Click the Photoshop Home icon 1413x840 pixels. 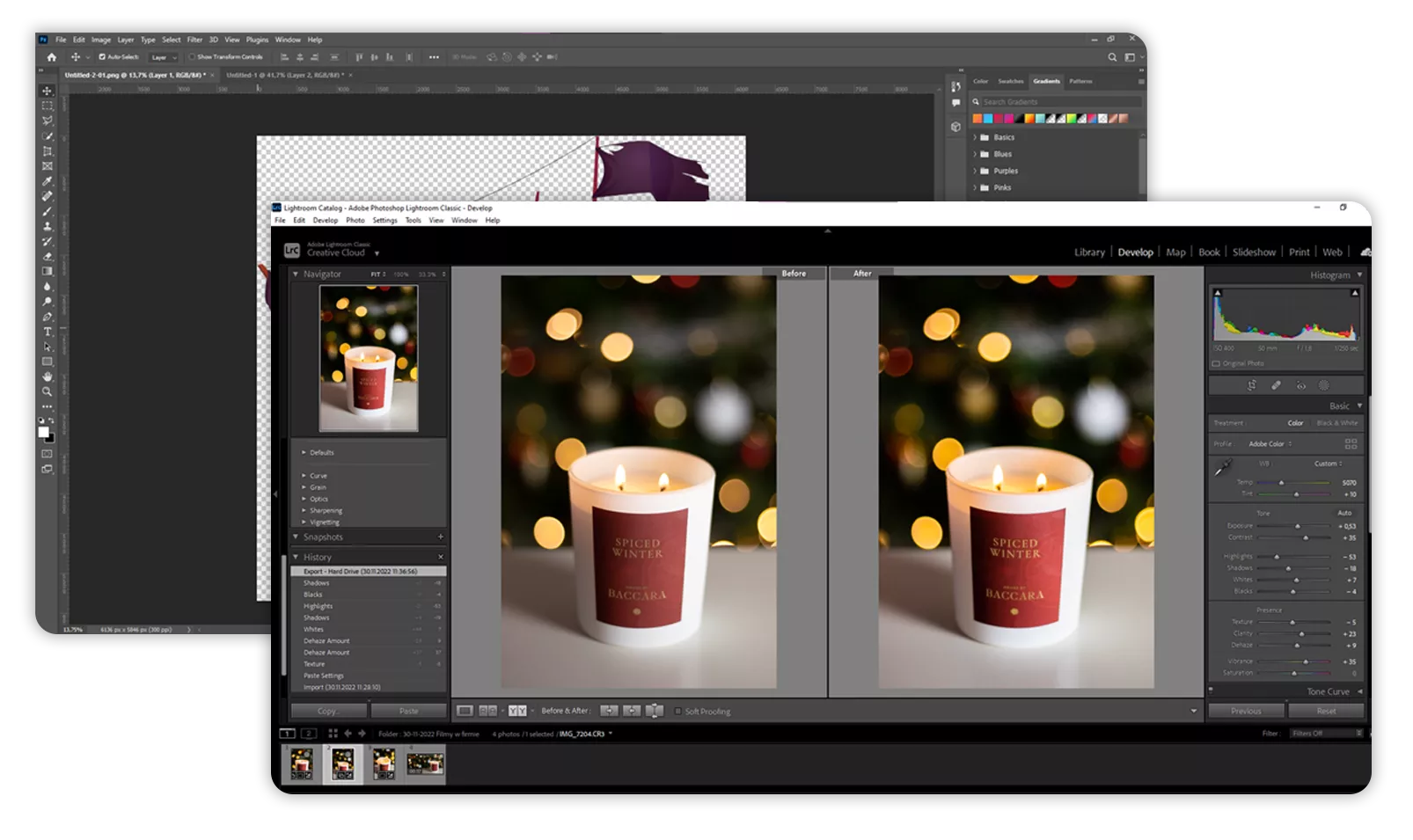click(51, 57)
